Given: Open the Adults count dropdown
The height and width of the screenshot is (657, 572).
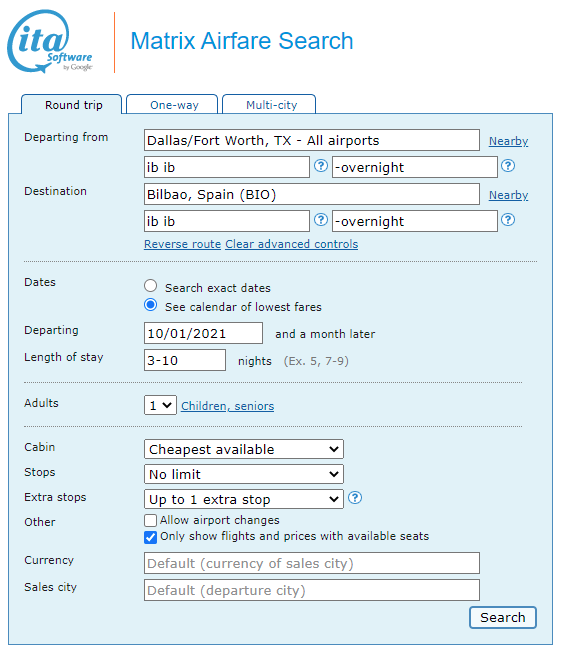Looking at the screenshot, I should point(160,405).
